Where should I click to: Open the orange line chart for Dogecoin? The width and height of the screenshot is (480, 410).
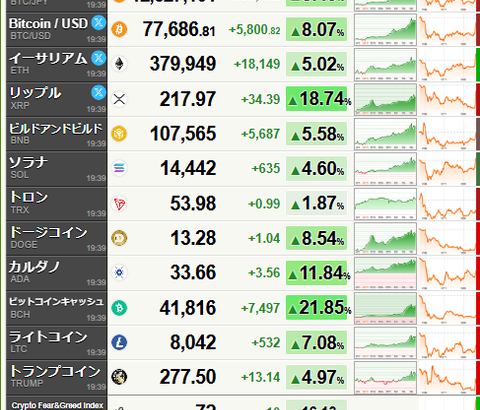point(447,238)
